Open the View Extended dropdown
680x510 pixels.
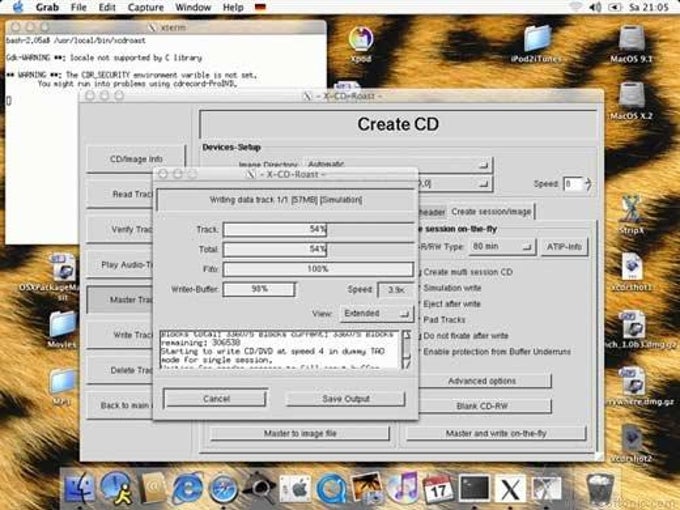(x=376, y=314)
